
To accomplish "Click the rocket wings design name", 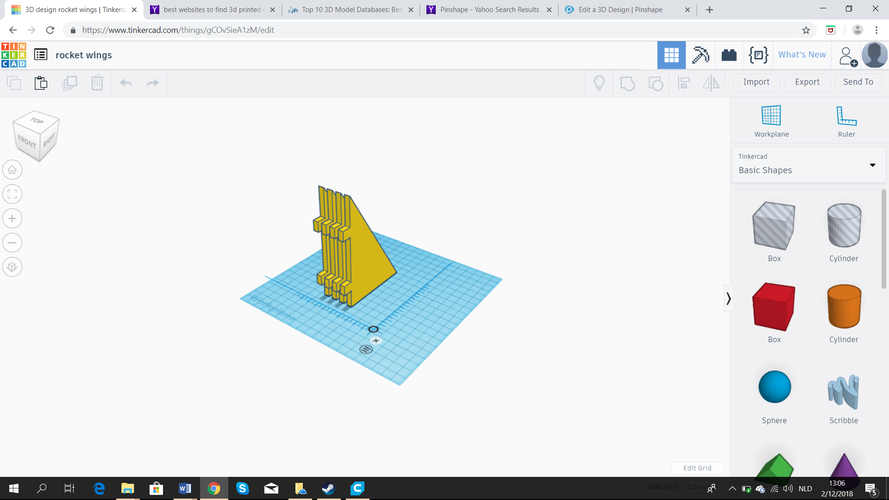I will [84, 55].
